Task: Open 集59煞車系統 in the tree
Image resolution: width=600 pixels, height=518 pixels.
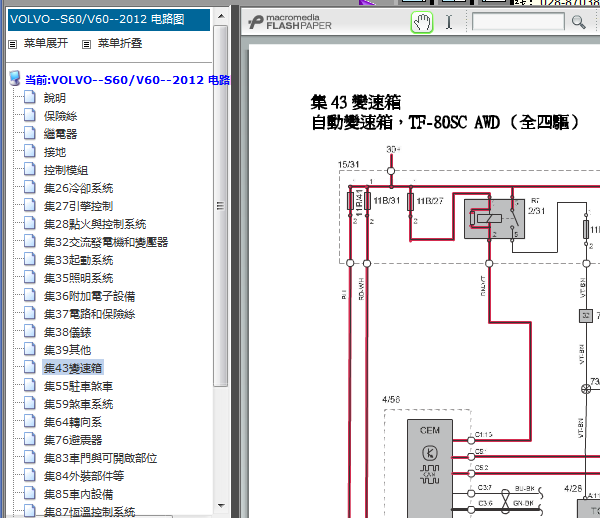Action: (x=78, y=404)
